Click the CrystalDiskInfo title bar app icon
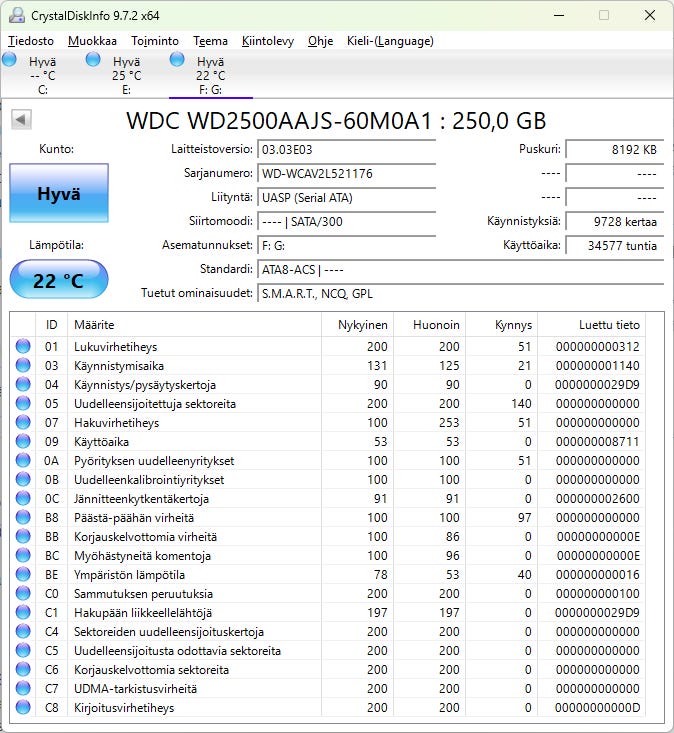The width and height of the screenshot is (674, 733). point(17,16)
